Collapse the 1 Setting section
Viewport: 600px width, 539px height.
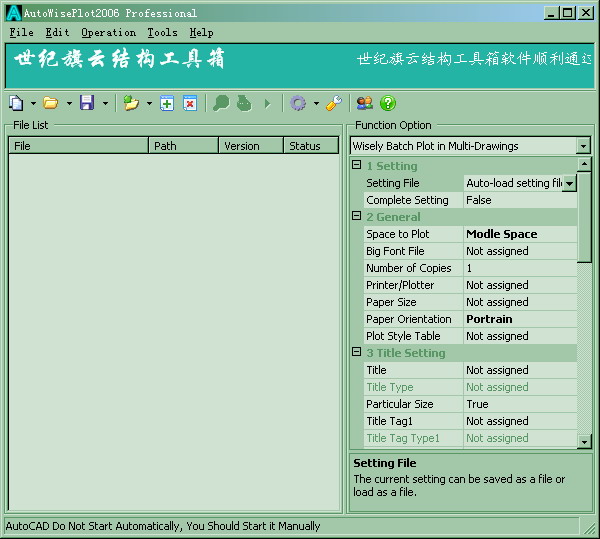coord(356,165)
